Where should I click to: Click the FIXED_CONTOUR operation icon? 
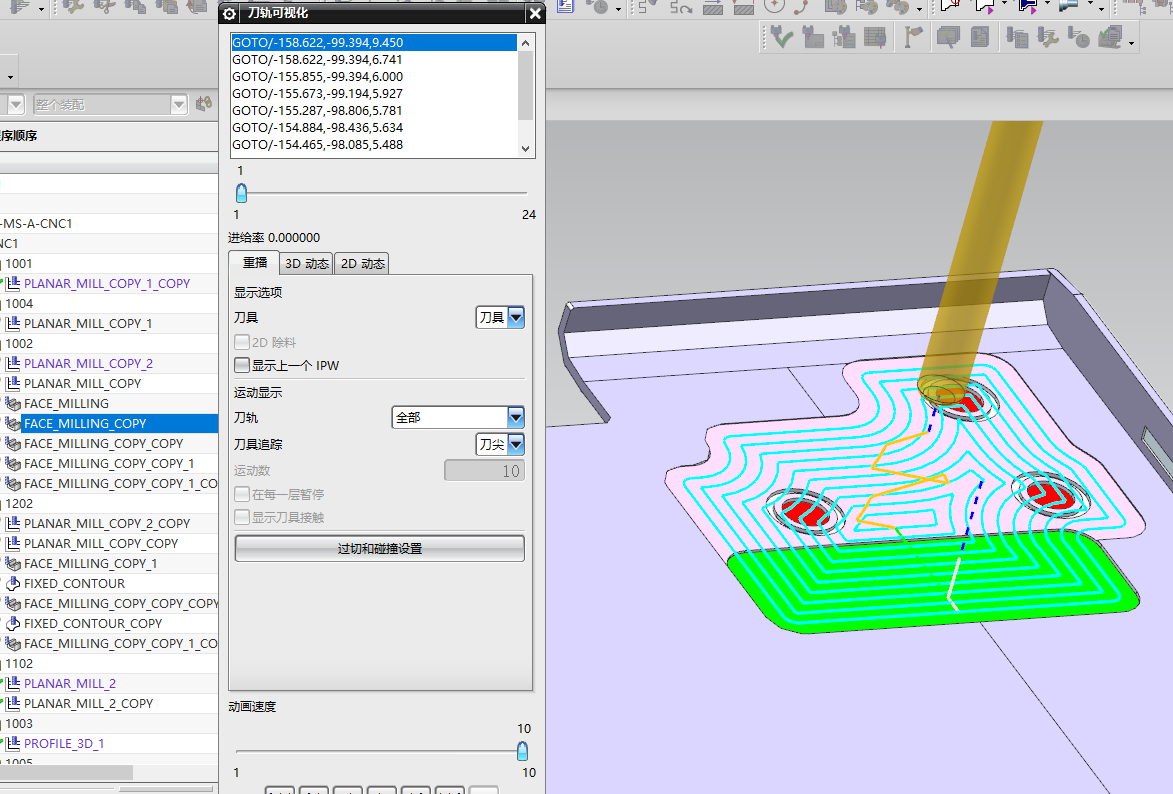click(13, 584)
